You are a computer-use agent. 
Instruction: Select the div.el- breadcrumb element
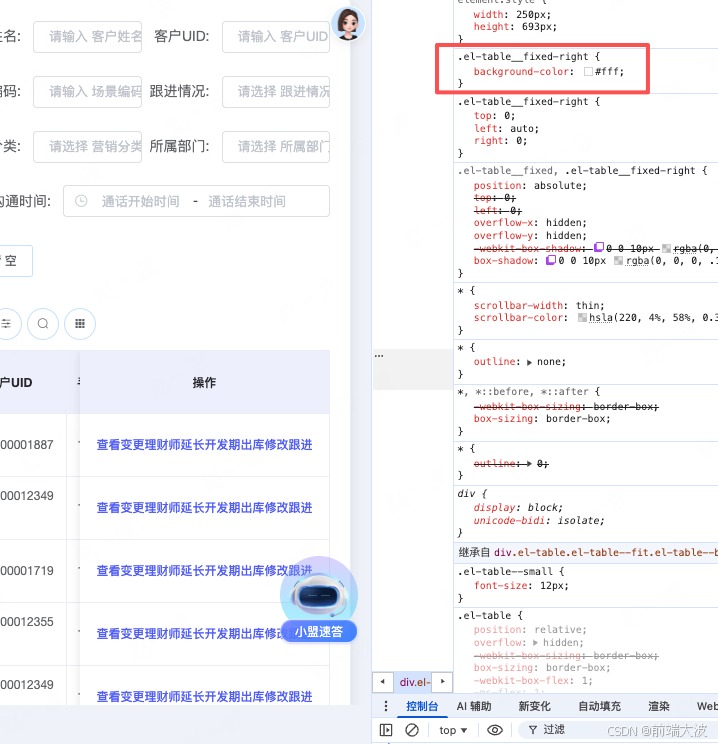tap(415, 682)
